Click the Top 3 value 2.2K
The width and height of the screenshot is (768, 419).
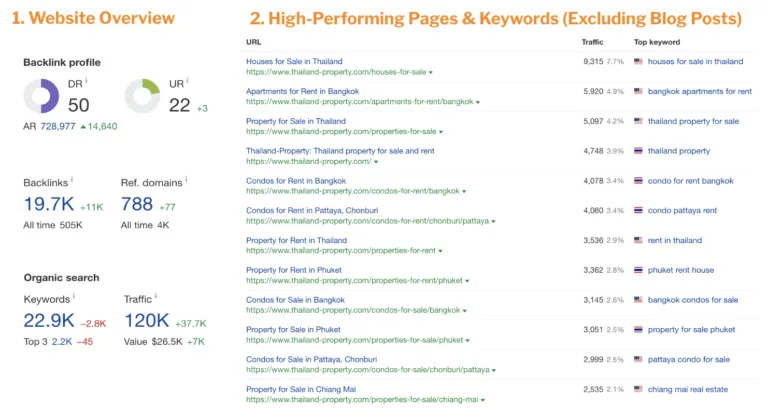[62, 342]
